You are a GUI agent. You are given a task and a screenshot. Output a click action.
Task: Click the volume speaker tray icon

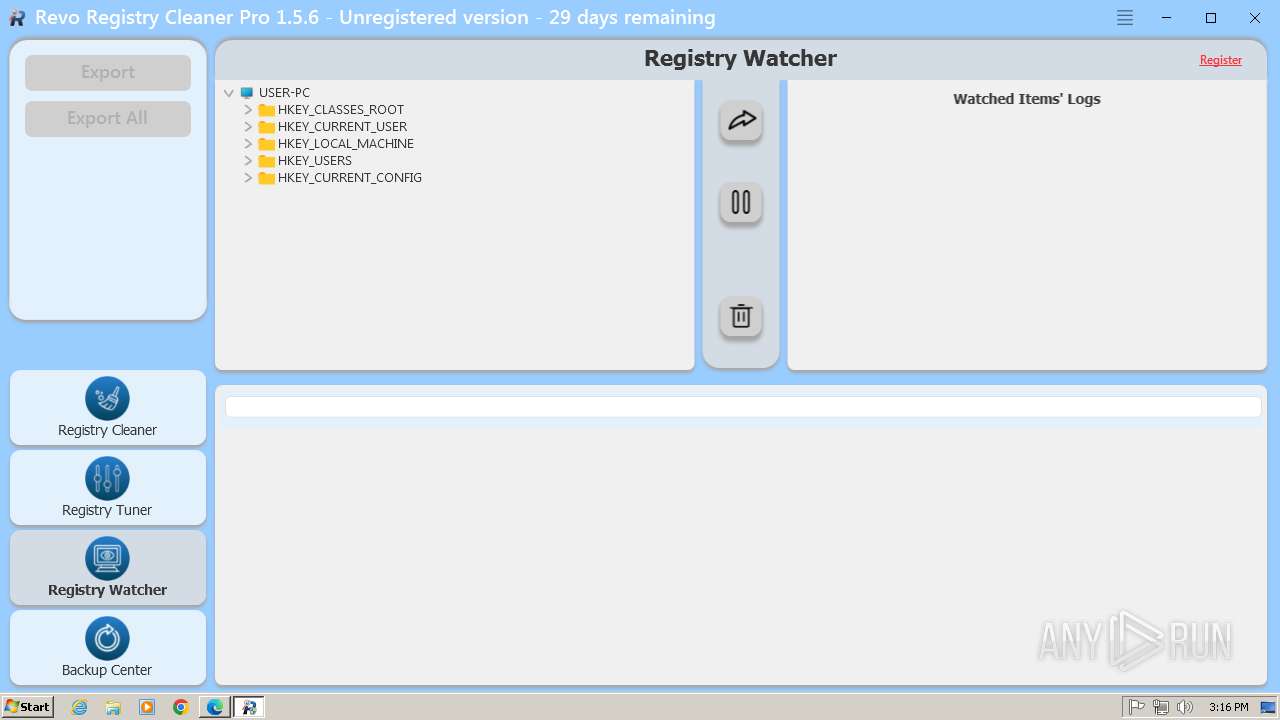click(1185, 707)
